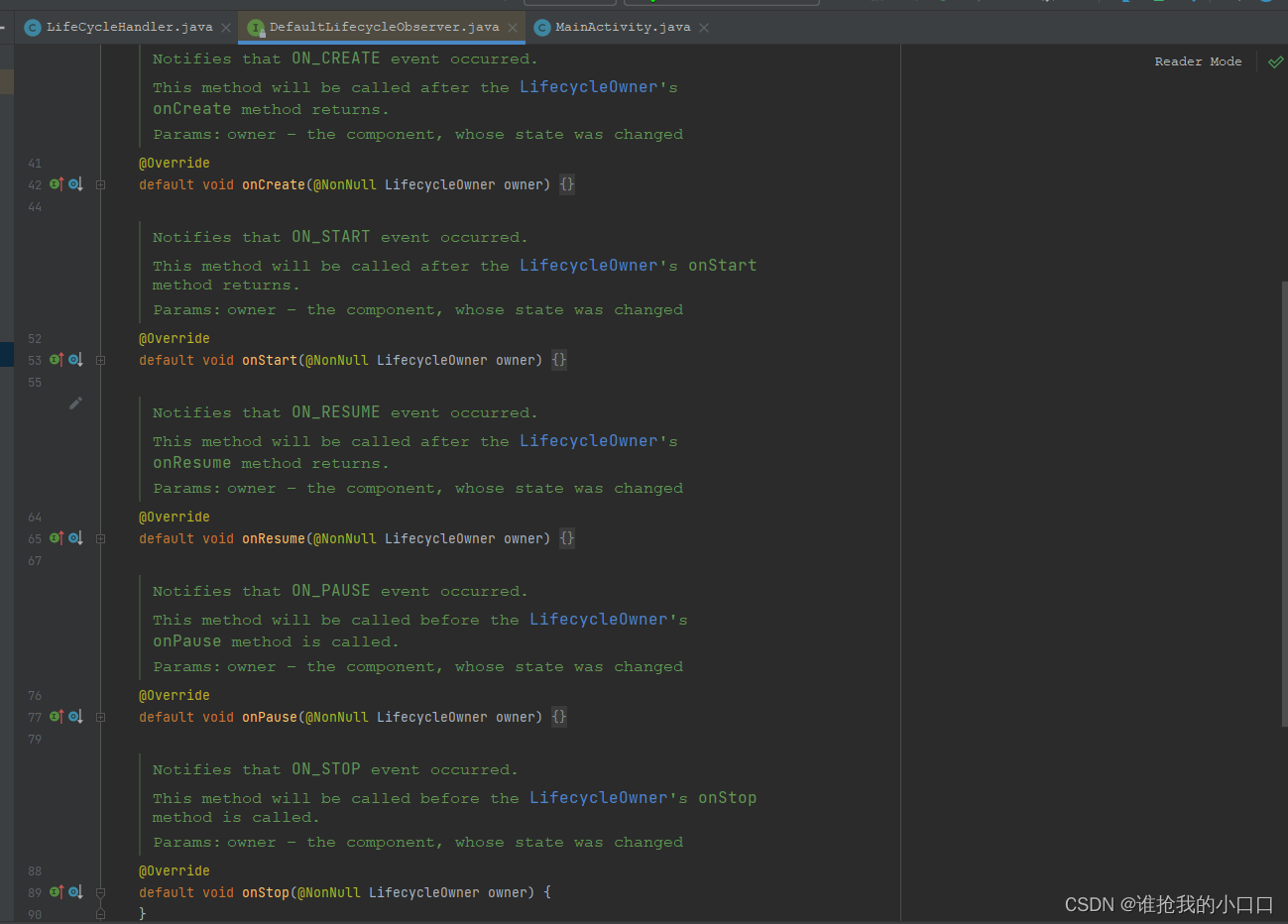Click the onCreate method name
1288x924 pixels.
274,184
